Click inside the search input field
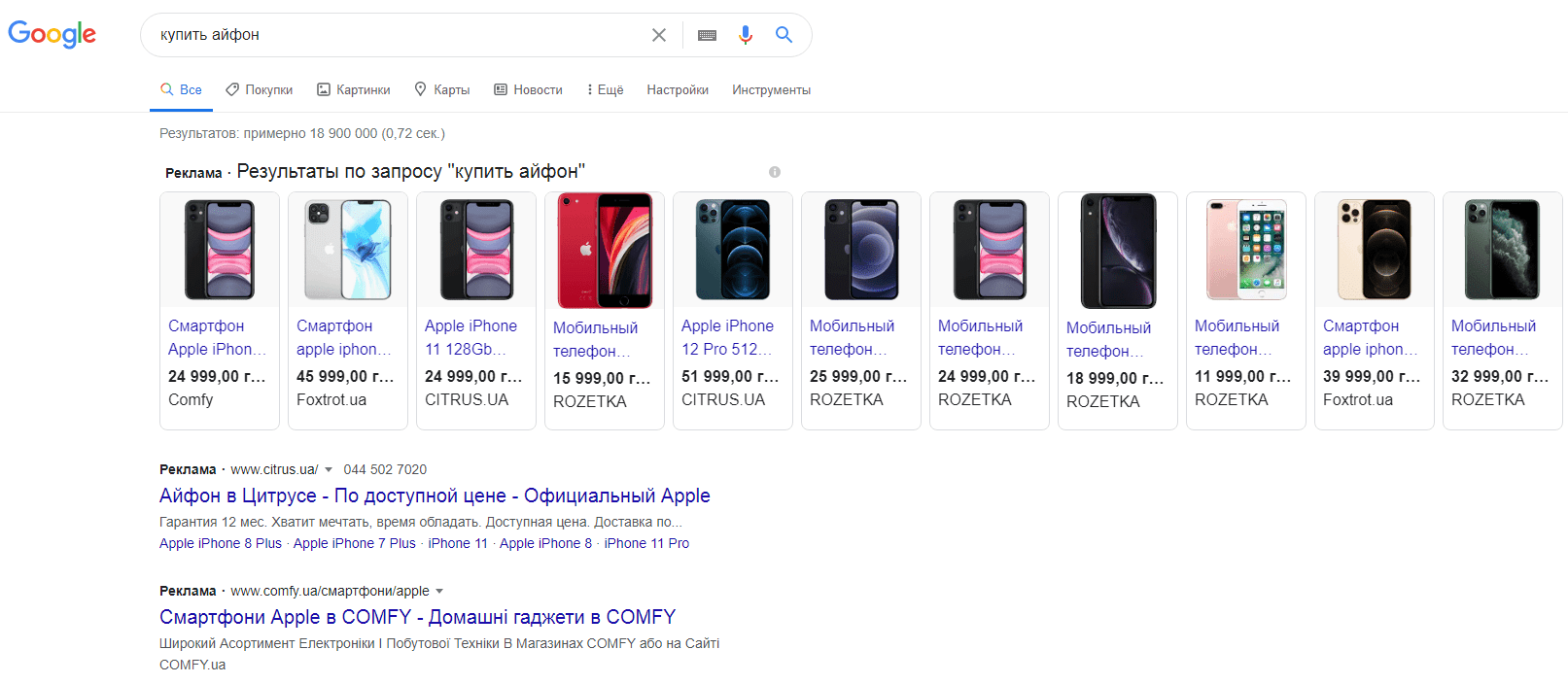1568x684 pixels. pos(399,35)
